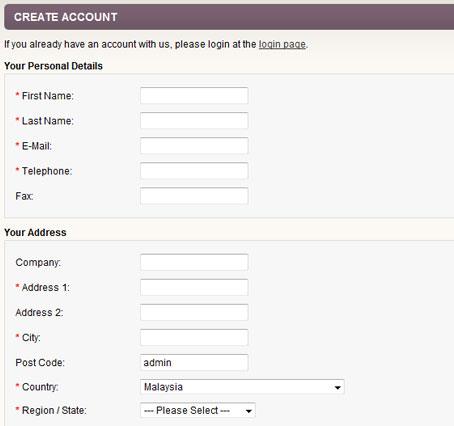This screenshot has width=454, height=426.
Task: Focus the Last Name text box
Action: click(x=194, y=121)
